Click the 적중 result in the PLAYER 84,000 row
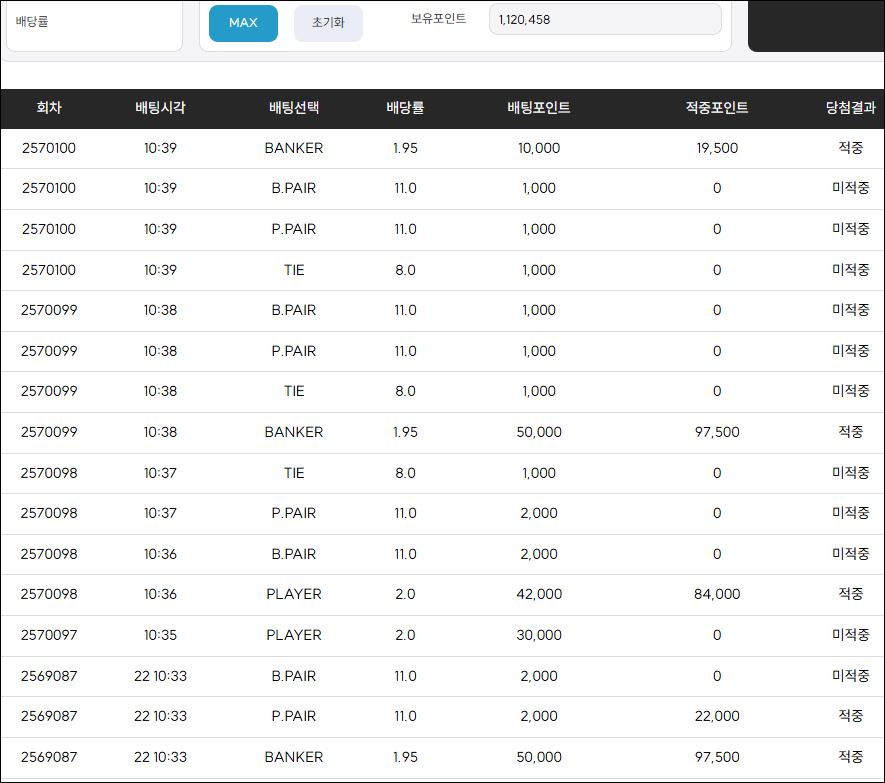Image resolution: width=885 pixels, height=783 pixels. 851,594
